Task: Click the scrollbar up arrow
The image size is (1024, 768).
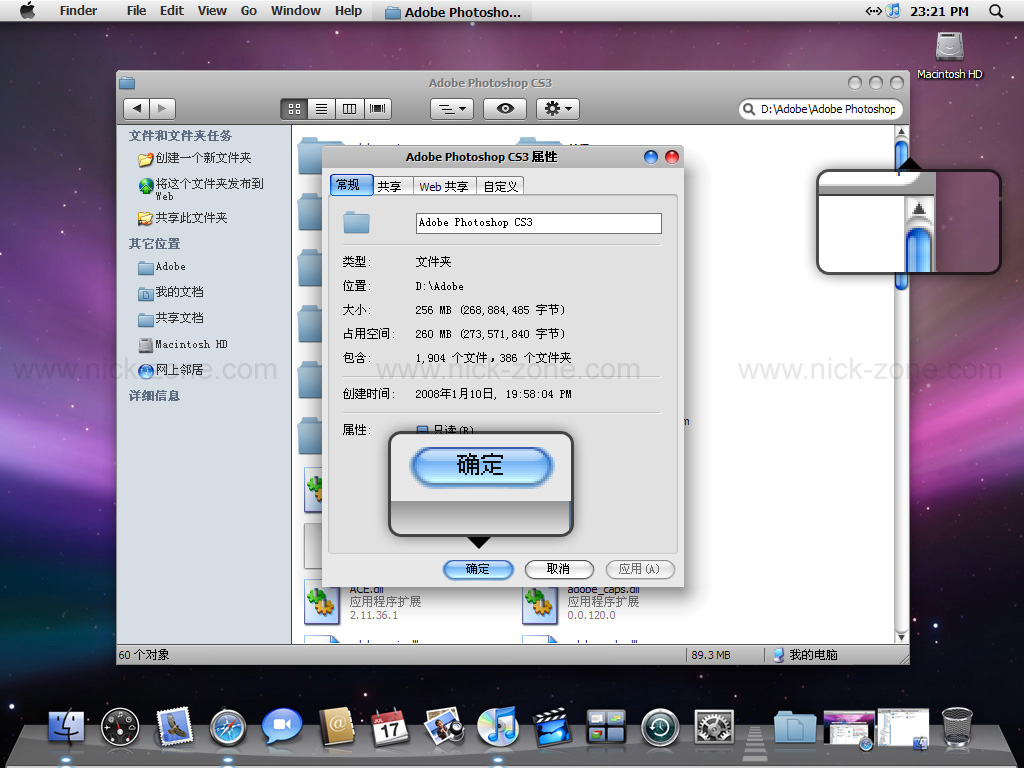Action: pos(901,132)
